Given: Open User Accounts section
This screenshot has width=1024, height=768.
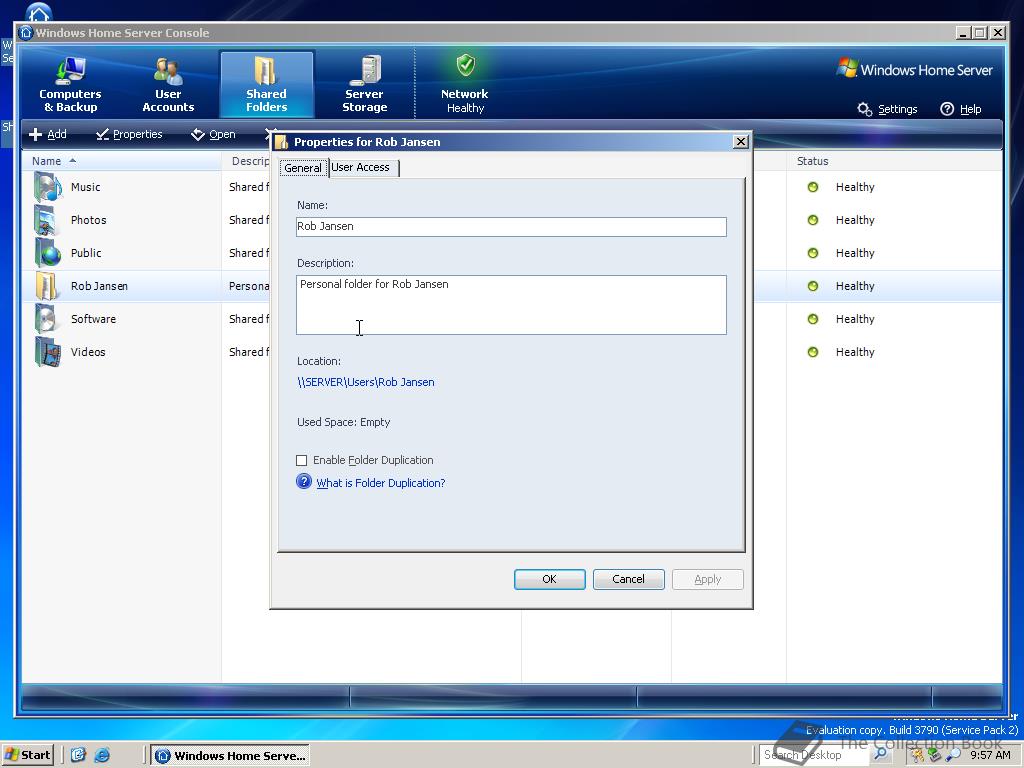Looking at the screenshot, I should [x=168, y=85].
